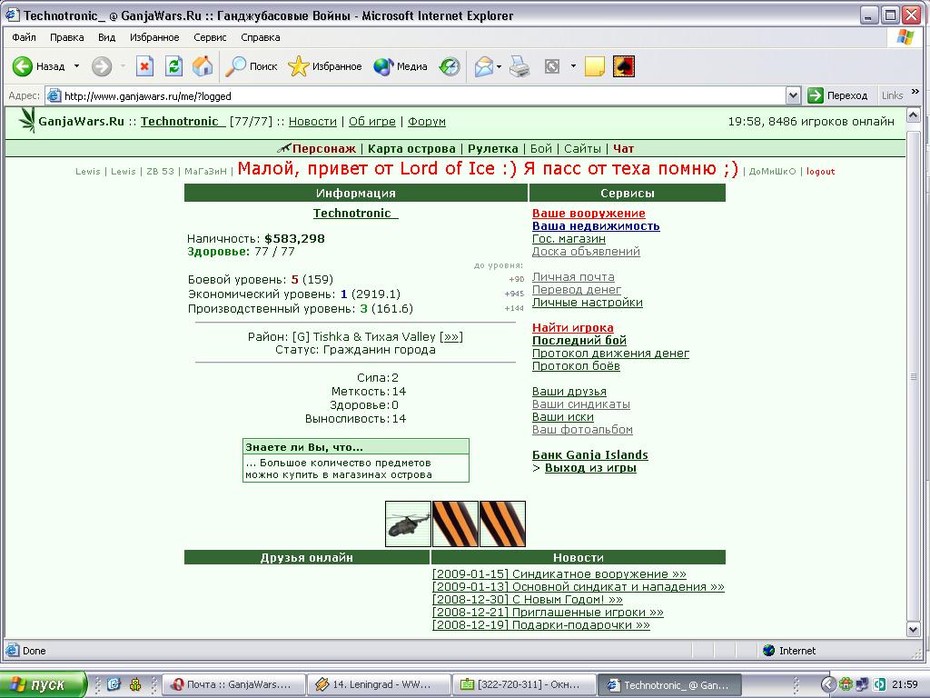This screenshot has height=698, width=930.
Task: Click the page icon in the address bar
Action: coord(54,95)
